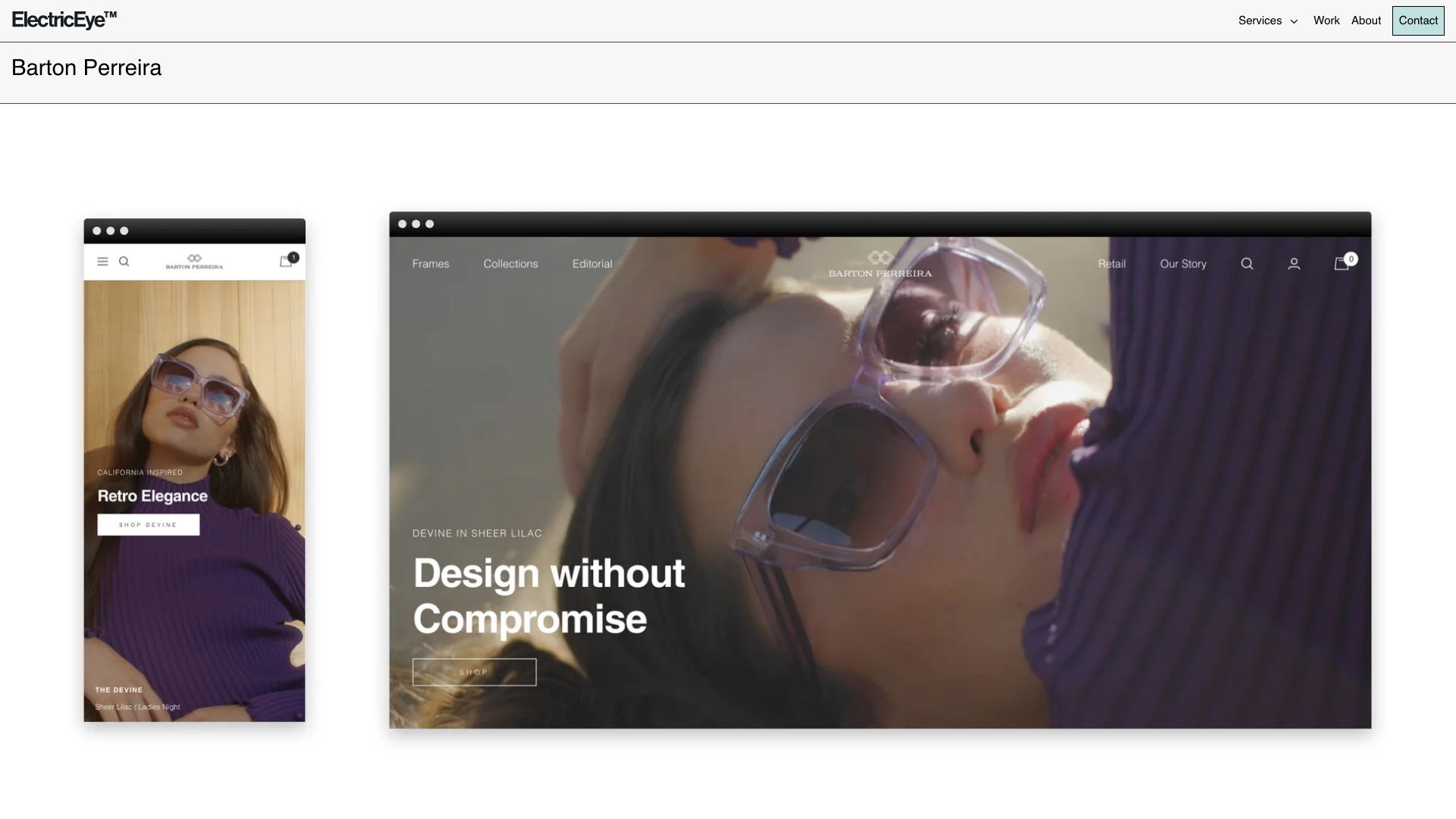Click the Barton Perreira logo in desktop preview
1456x819 pixels.
click(880, 264)
